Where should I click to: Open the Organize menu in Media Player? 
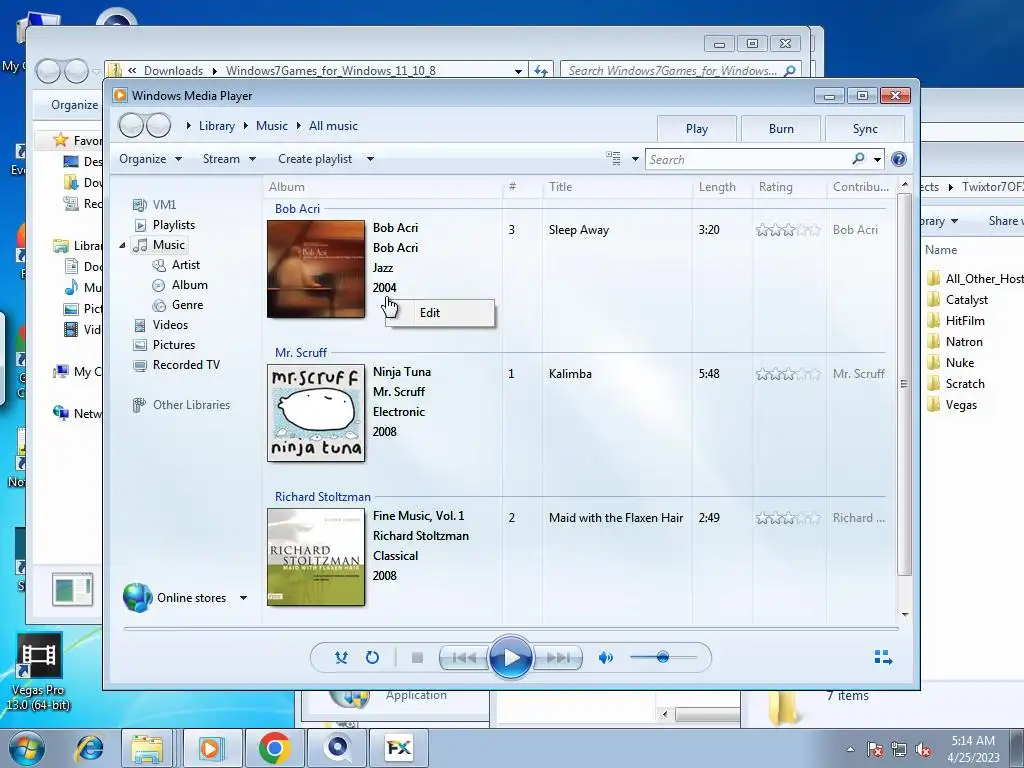(x=150, y=159)
